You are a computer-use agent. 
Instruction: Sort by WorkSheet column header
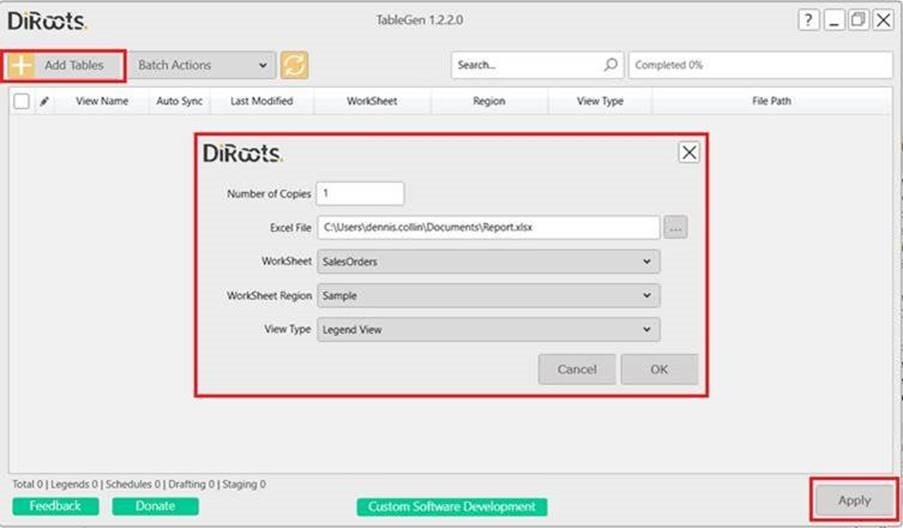click(371, 101)
